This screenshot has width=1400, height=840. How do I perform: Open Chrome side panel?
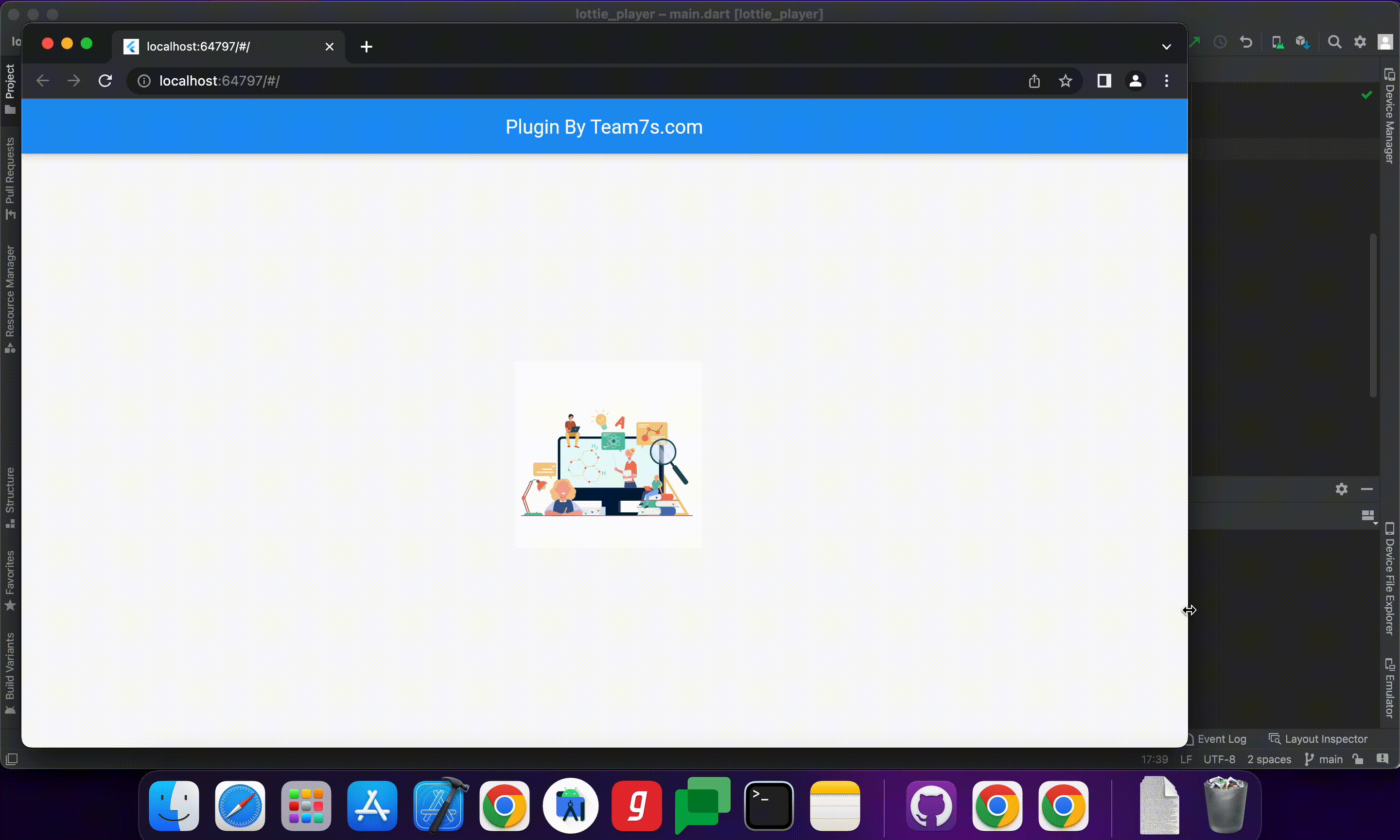click(1103, 81)
